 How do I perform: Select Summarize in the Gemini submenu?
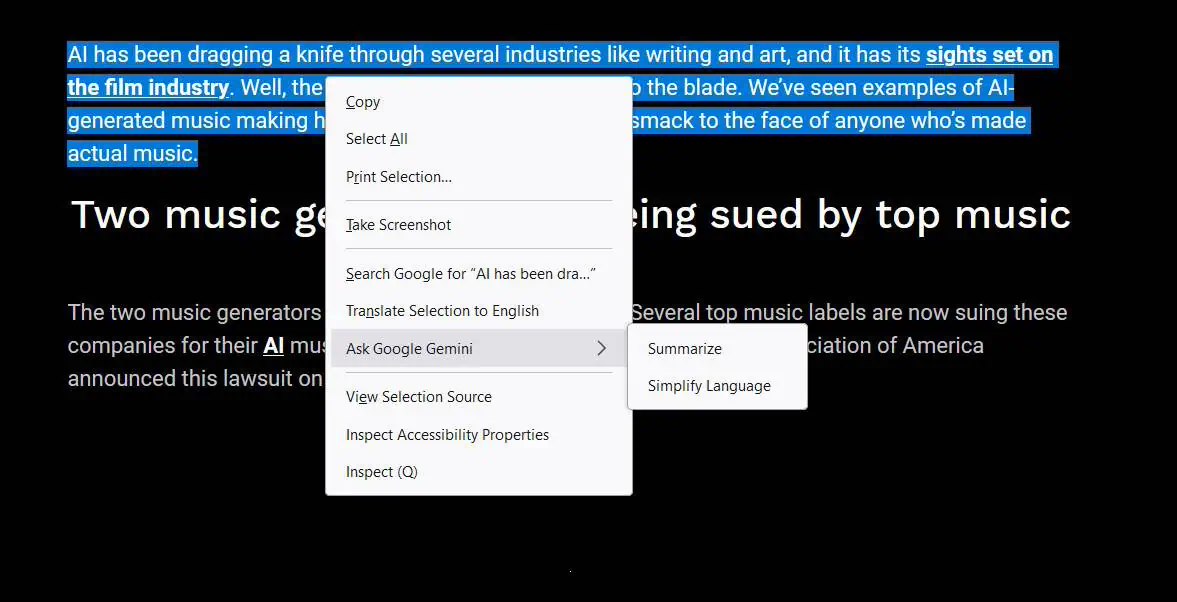pos(684,349)
